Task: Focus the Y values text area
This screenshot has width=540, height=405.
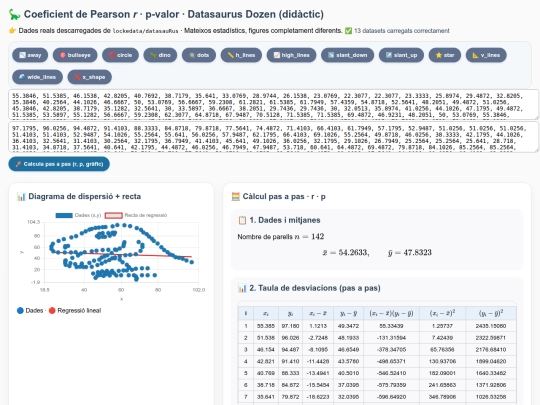Action: 273,137
